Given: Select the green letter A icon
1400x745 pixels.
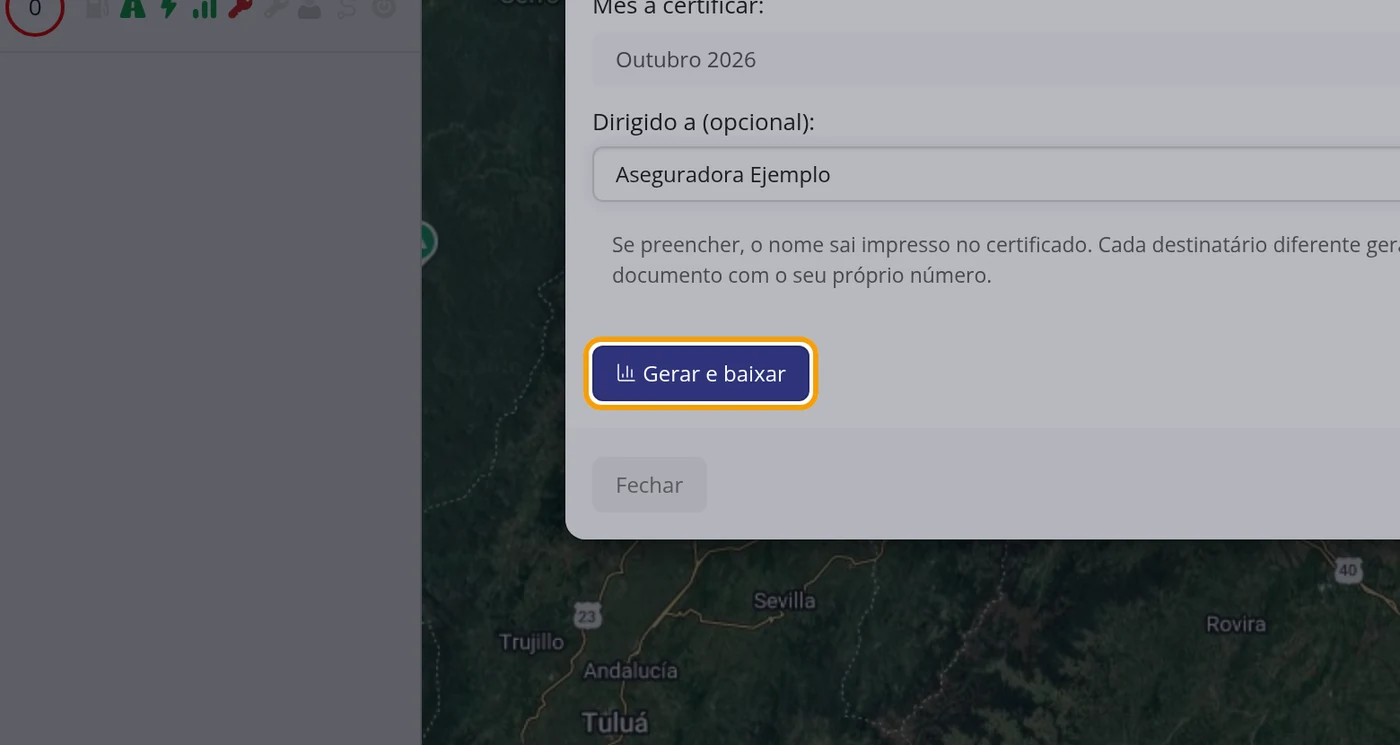Looking at the screenshot, I should [x=132, y=8].
